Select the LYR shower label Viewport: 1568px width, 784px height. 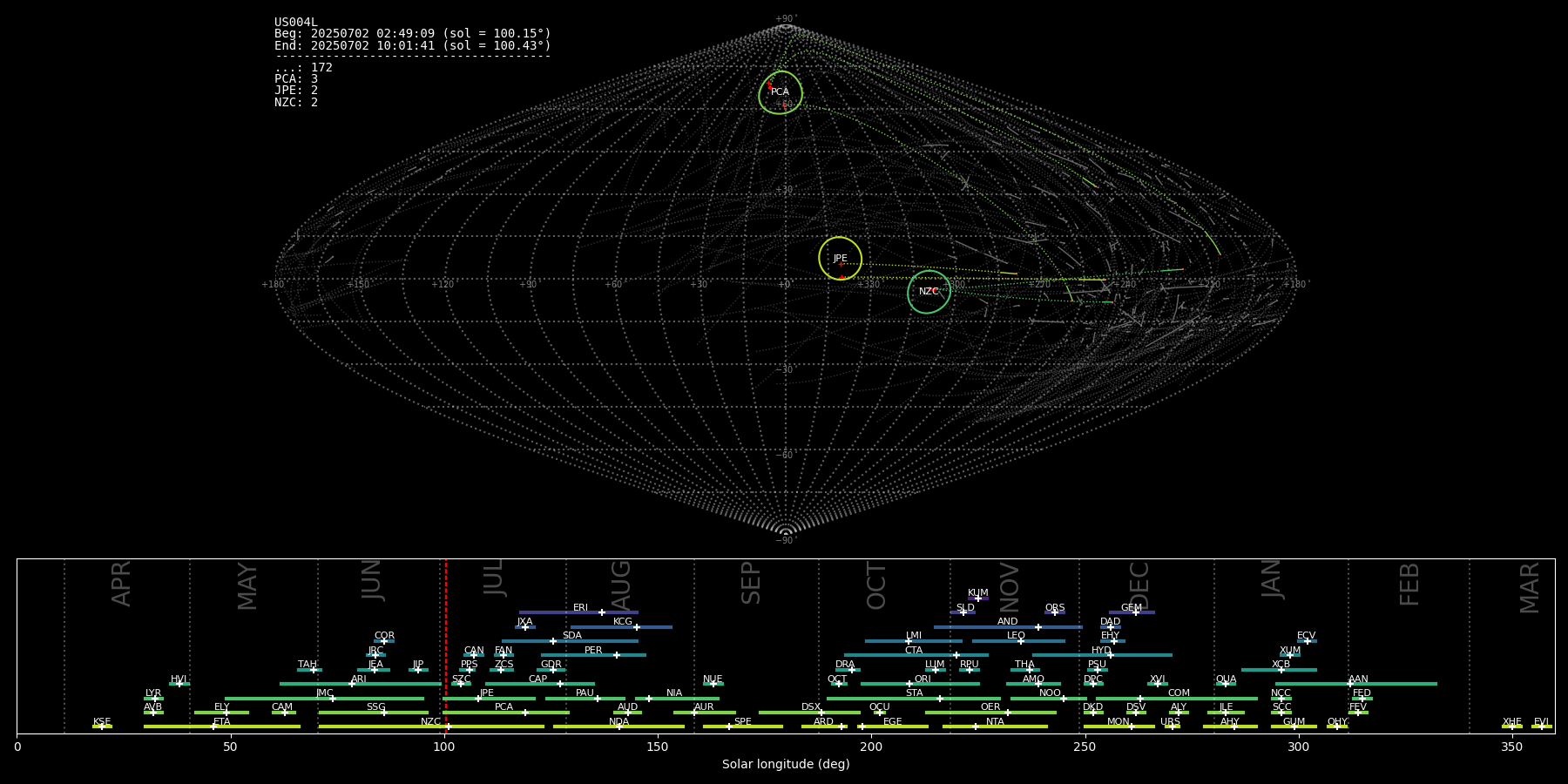[153, 693]
